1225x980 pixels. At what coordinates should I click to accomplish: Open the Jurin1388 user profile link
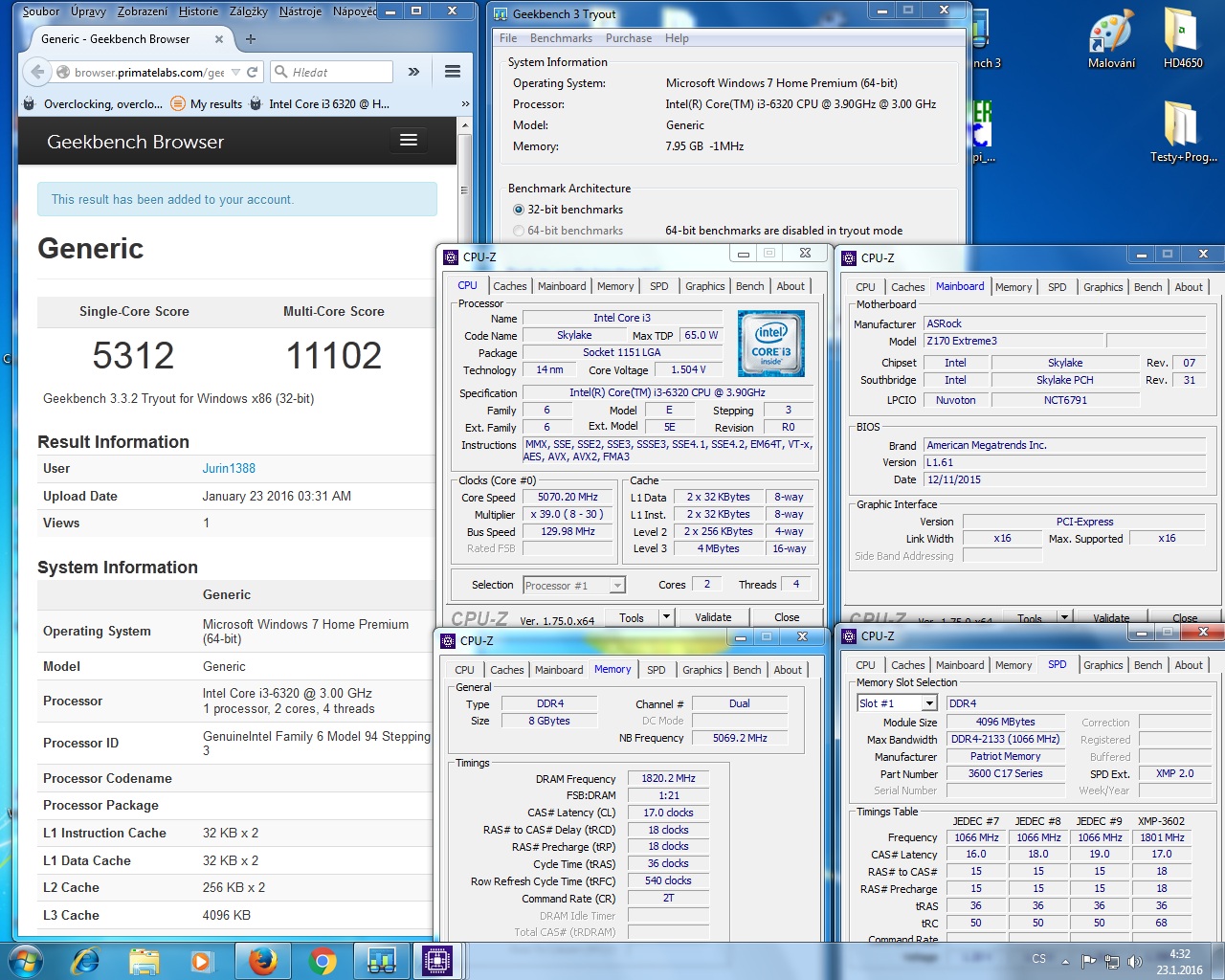point(229,468)
